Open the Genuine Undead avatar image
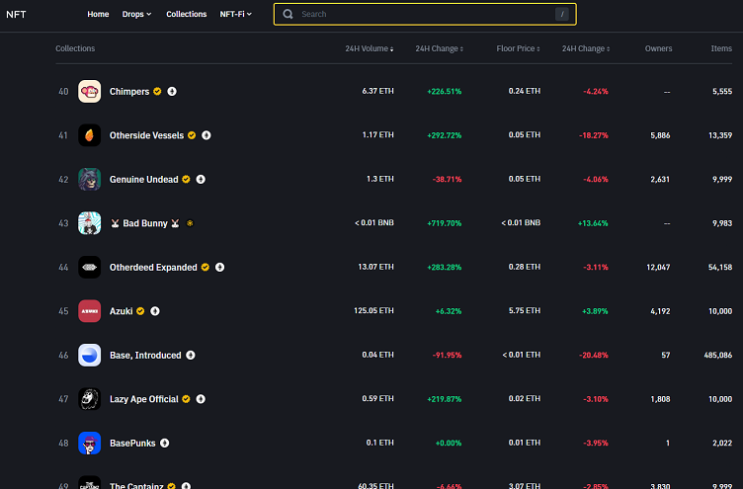The image size is (743, 489). [90, 179]
